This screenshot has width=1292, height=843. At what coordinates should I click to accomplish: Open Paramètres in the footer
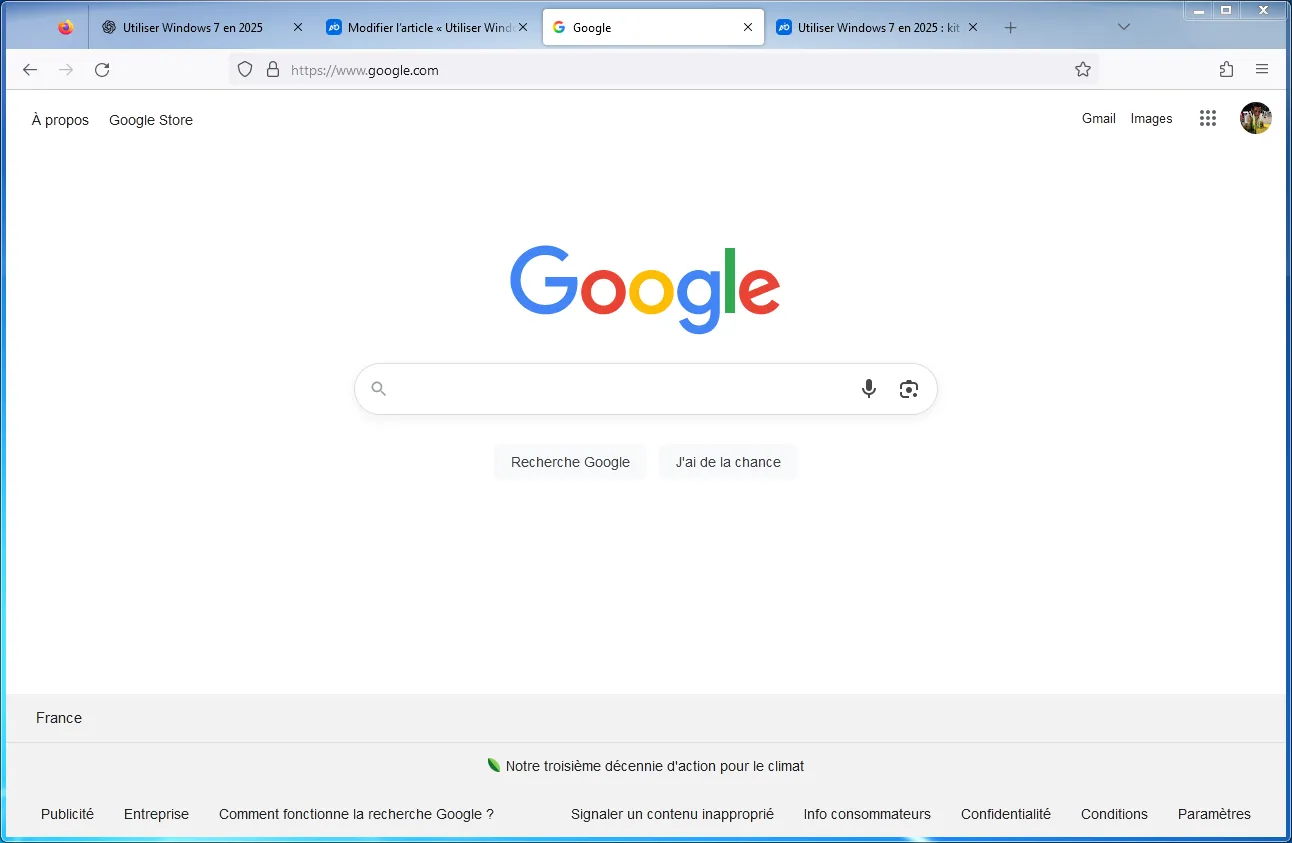pyautogui.click(x=1214, y=814)
